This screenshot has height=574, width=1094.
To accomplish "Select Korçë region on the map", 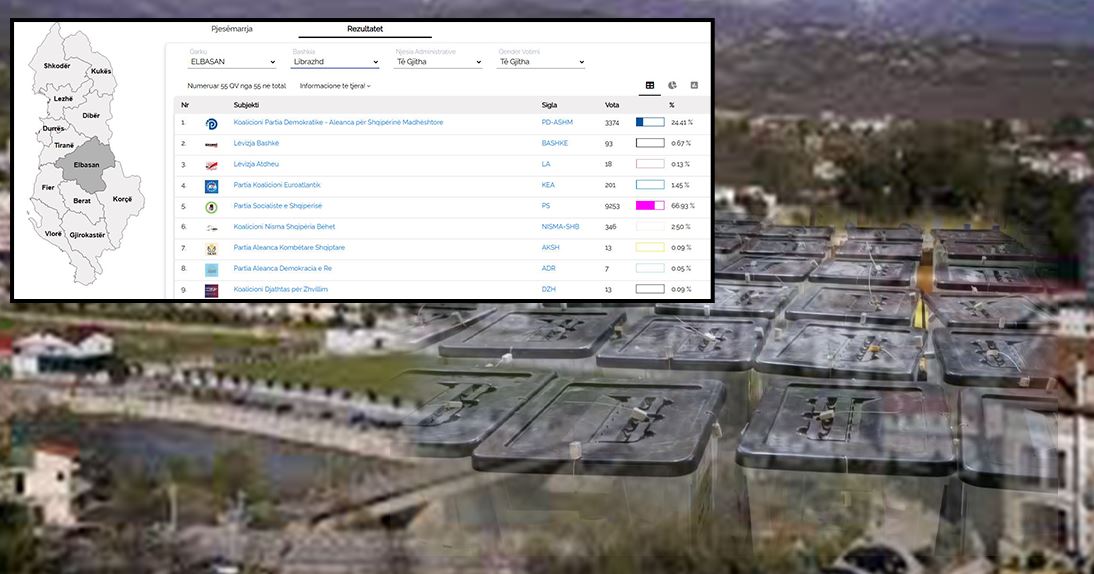I will [122, 199].
